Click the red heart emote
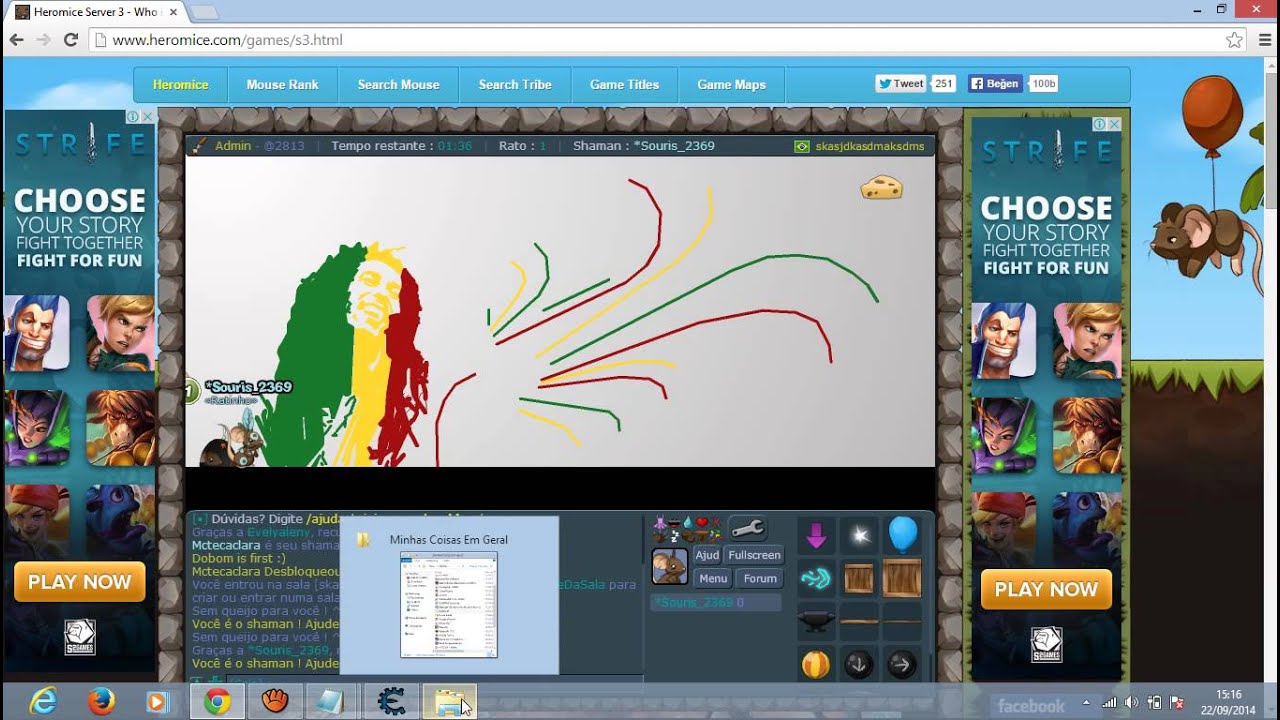Image resolution: width=1280 pixels, height=720 pixels. pos(702,521)
